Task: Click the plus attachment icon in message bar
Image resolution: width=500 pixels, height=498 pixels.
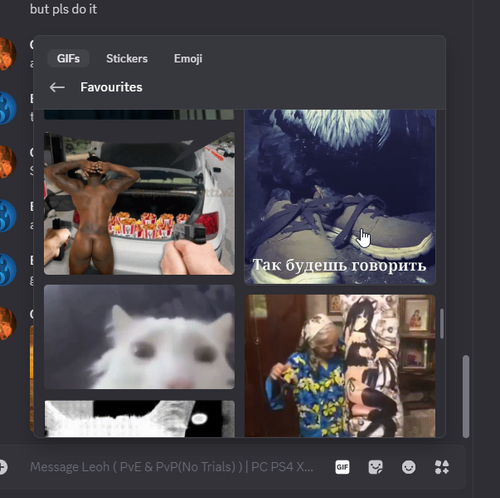Action: pyautogui.click(x=3, y=467)
